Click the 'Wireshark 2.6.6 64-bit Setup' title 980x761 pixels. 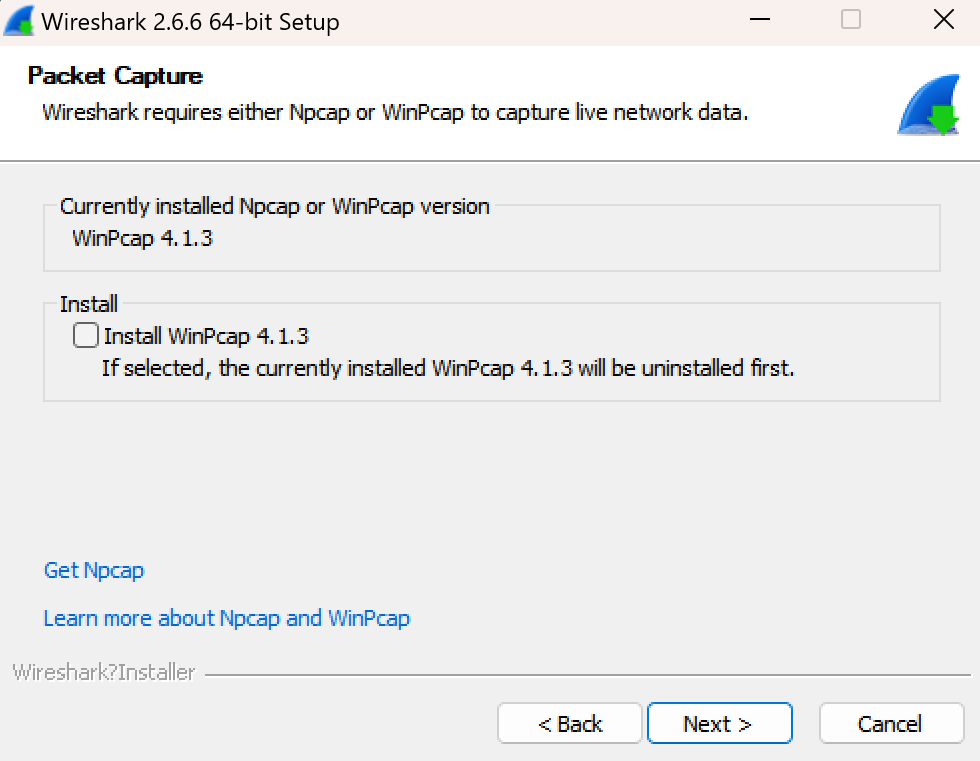tap(190, 21)
